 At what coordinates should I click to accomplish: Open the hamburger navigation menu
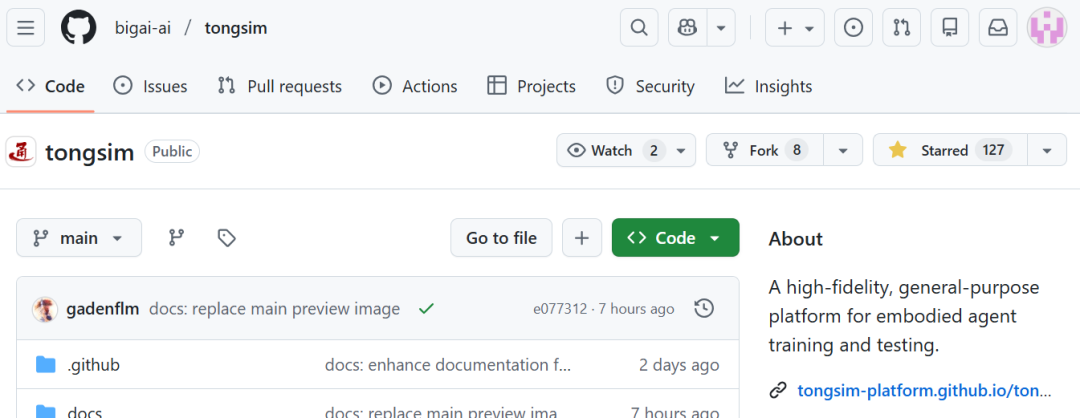[x=25, y=28]
